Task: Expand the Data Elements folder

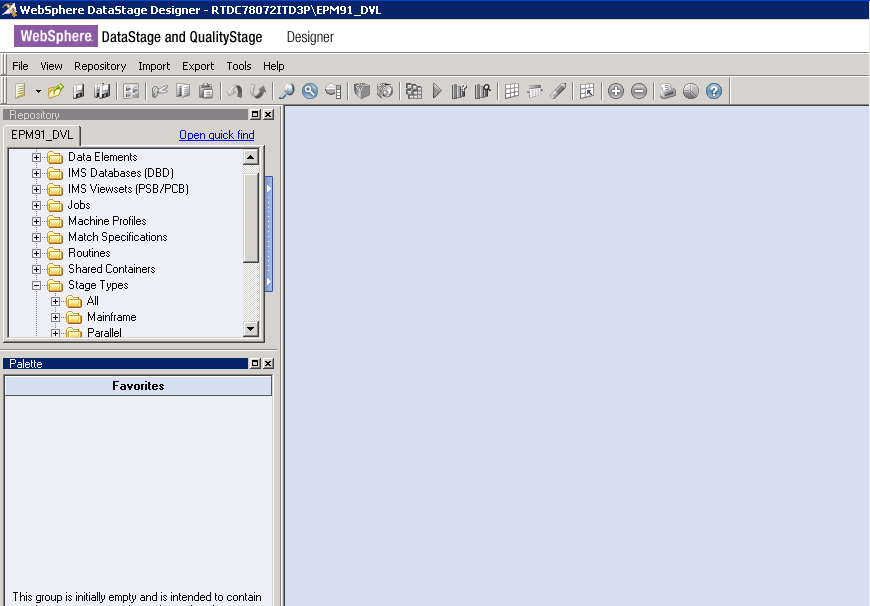Action: click(37, 157)
